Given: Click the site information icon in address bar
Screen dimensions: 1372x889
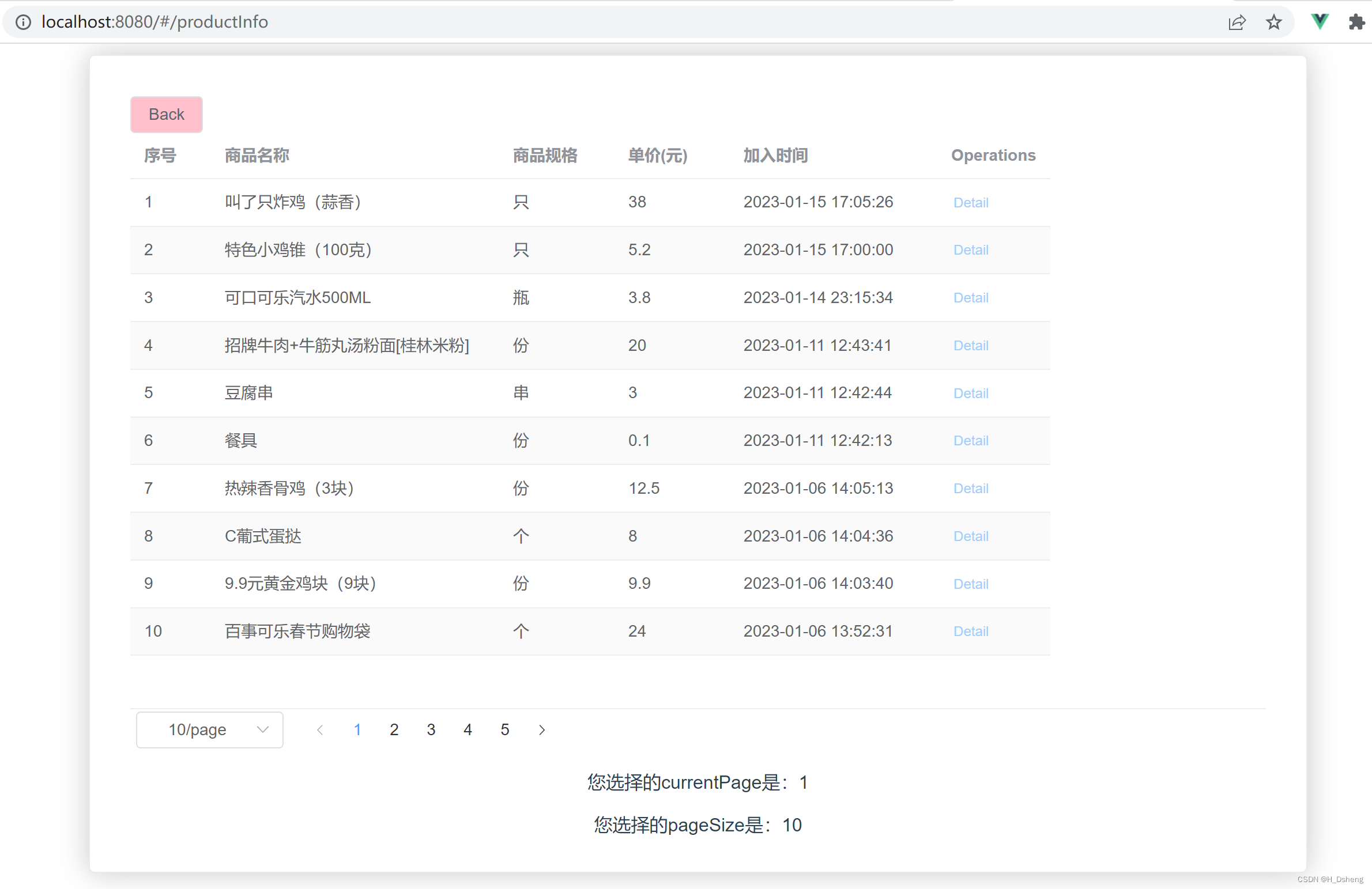Looking at the screenshot, I should 23,22.
